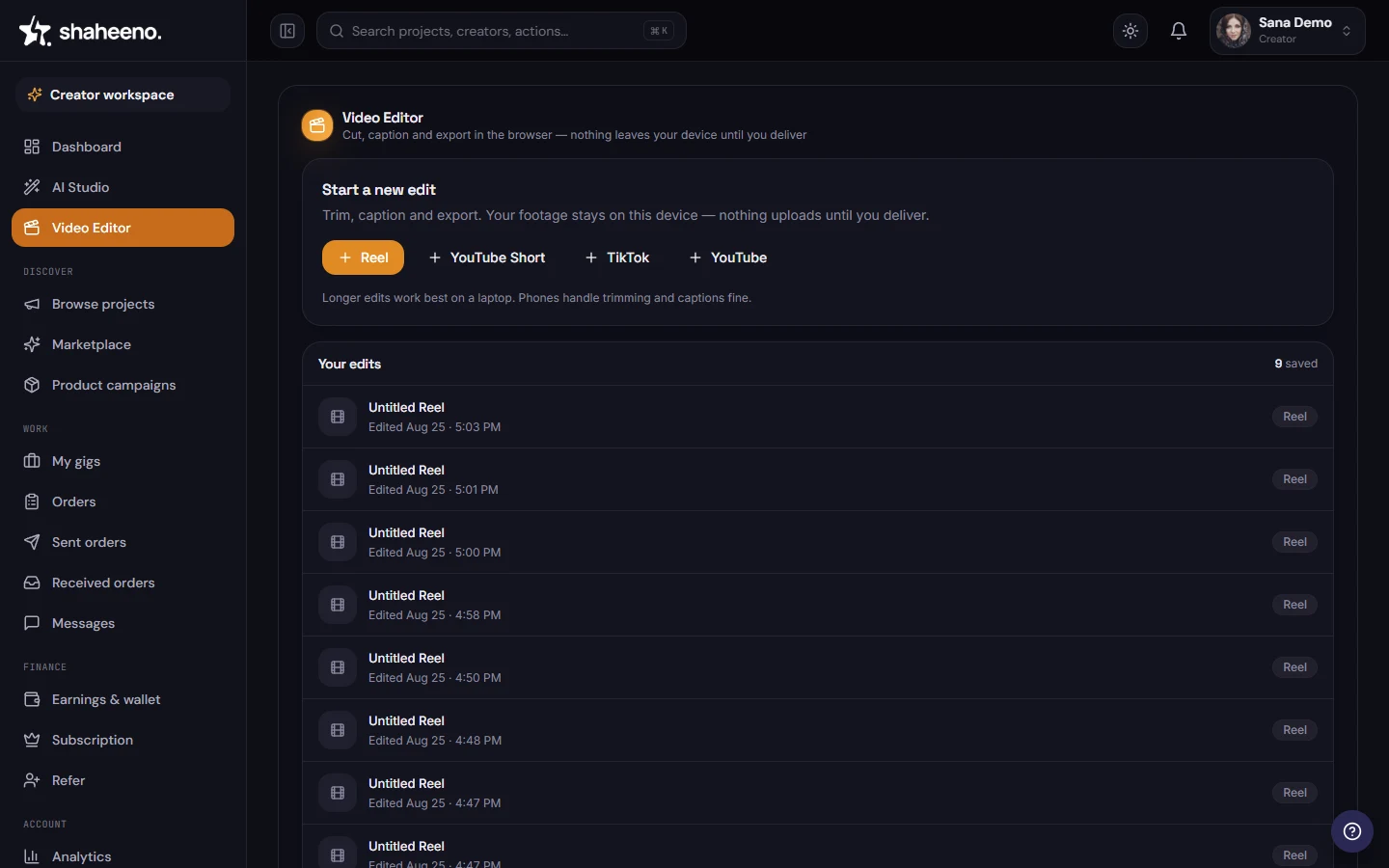The height and width of the screenshot is (868, 1389).
Task: Open Dashboard from sidebar
Action: pos(123,147)
